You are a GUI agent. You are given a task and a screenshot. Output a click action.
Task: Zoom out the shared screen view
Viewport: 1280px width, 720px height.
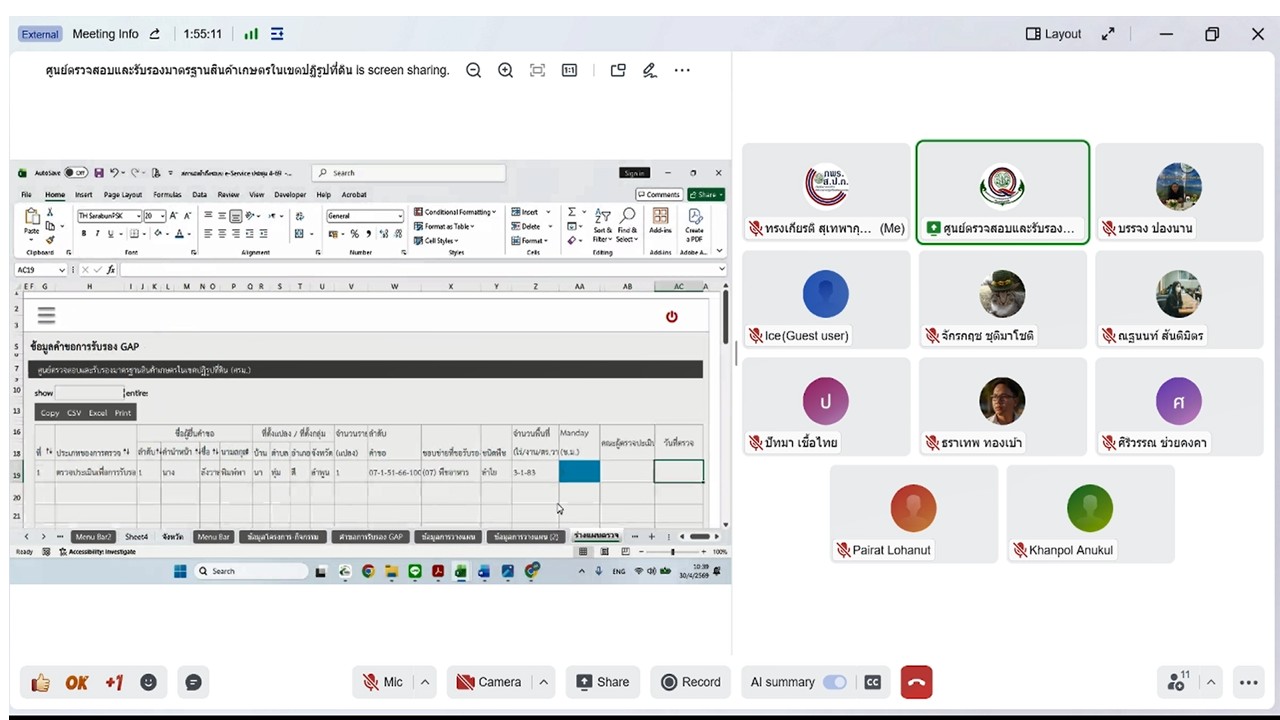pos(474,70)
